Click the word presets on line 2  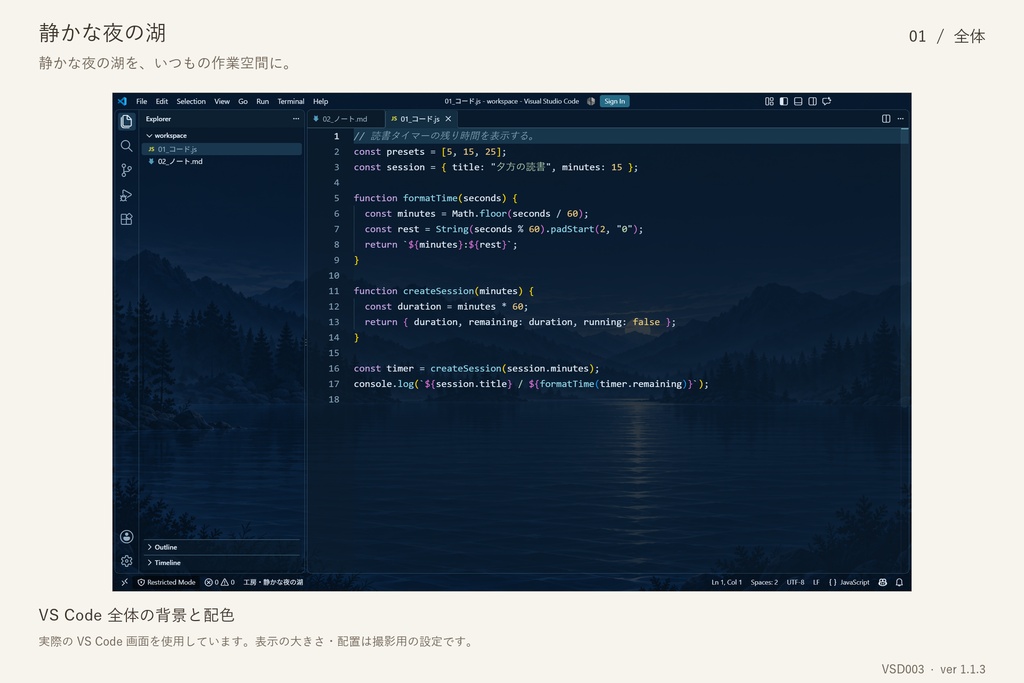pyautogui.click(x=406, y=151)
